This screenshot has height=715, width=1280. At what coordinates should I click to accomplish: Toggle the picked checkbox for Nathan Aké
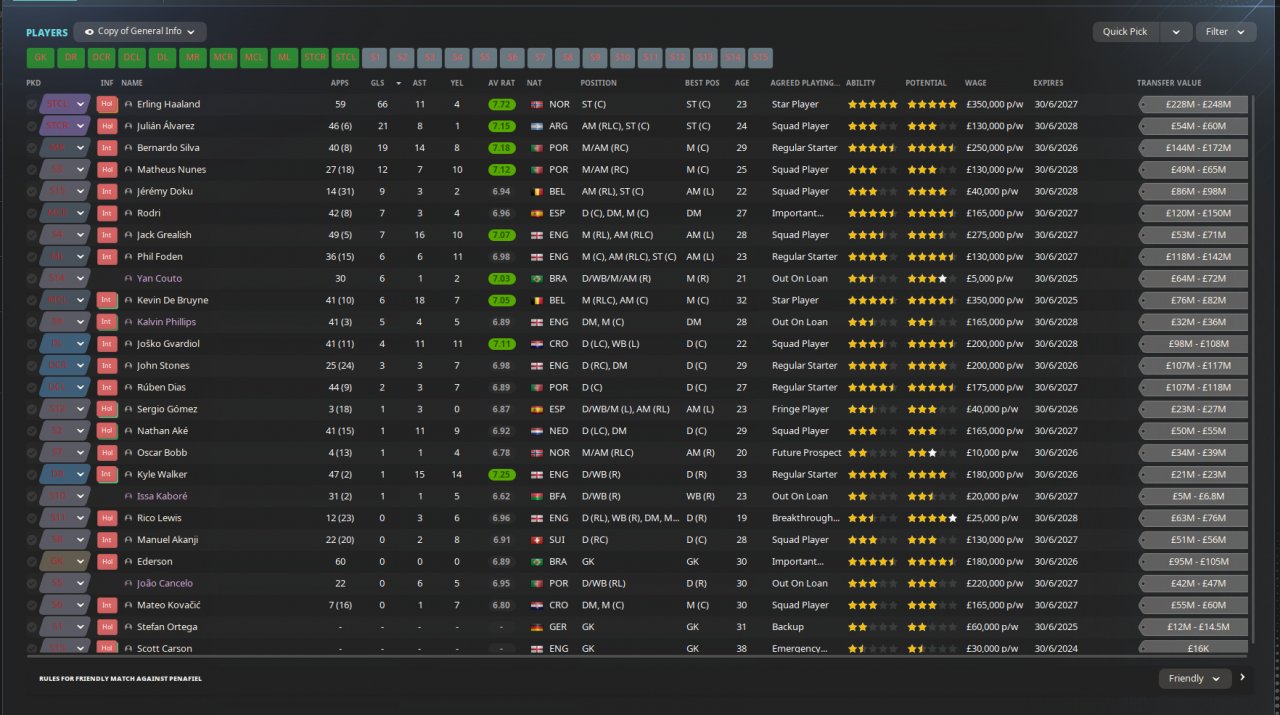[x=32, y=431]
